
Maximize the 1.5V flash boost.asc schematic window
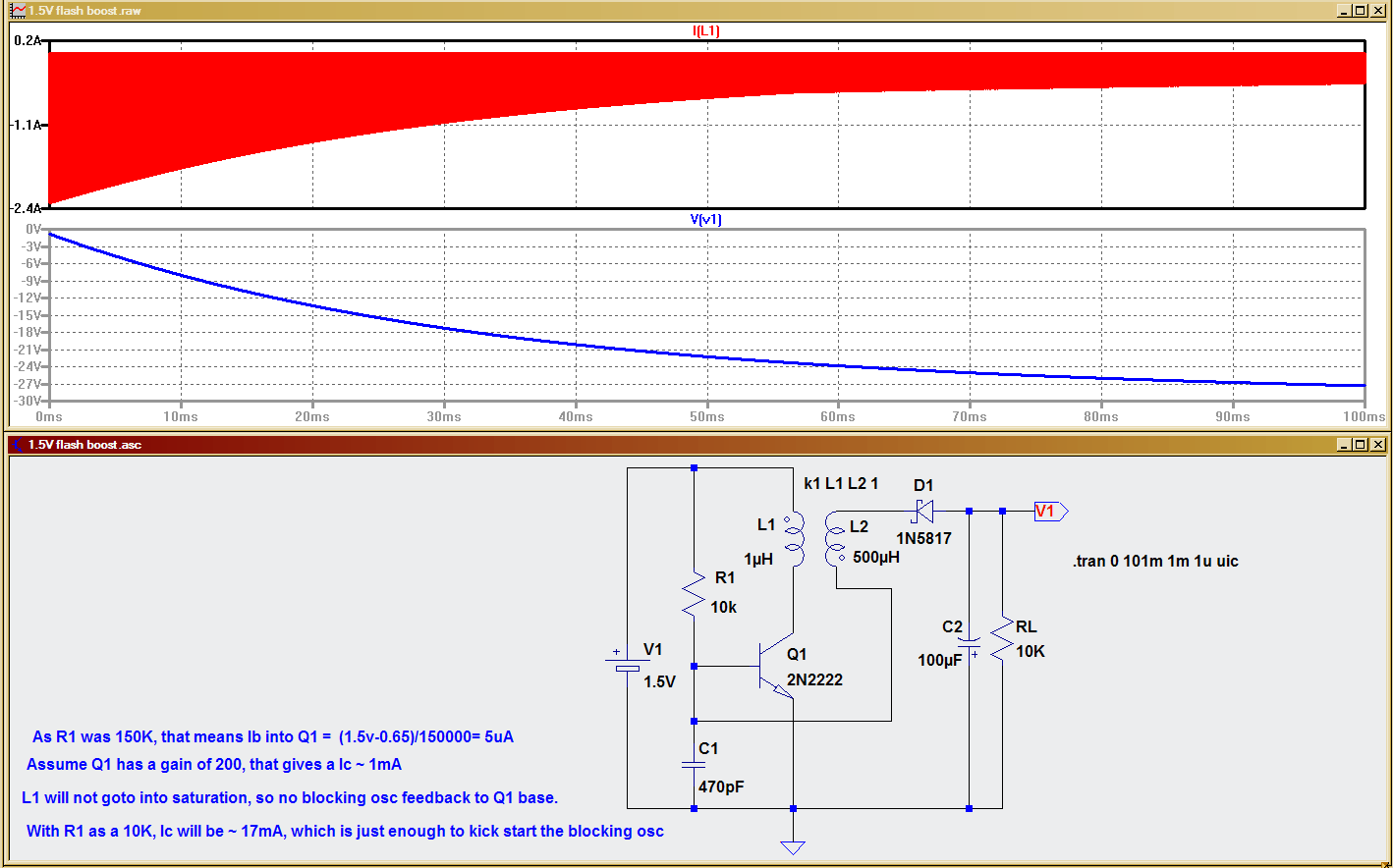[1360, 445]
